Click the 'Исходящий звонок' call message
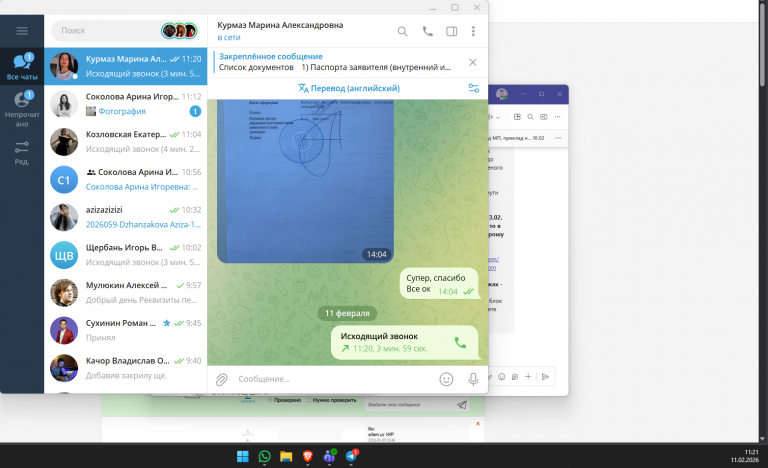This screenshot has height=468, width=768. [x=404, y=343]
